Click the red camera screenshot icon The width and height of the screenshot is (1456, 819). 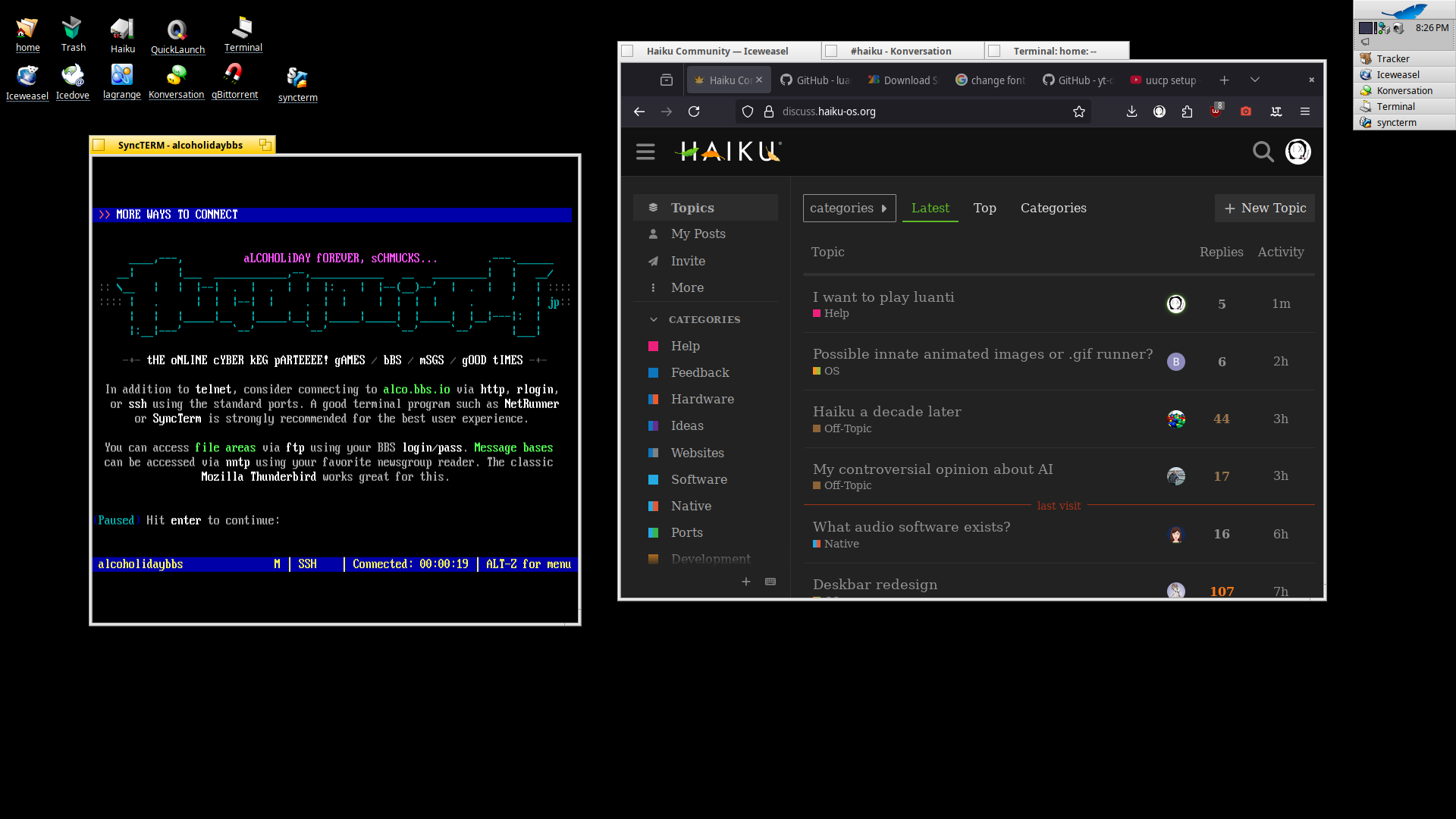1245,111
